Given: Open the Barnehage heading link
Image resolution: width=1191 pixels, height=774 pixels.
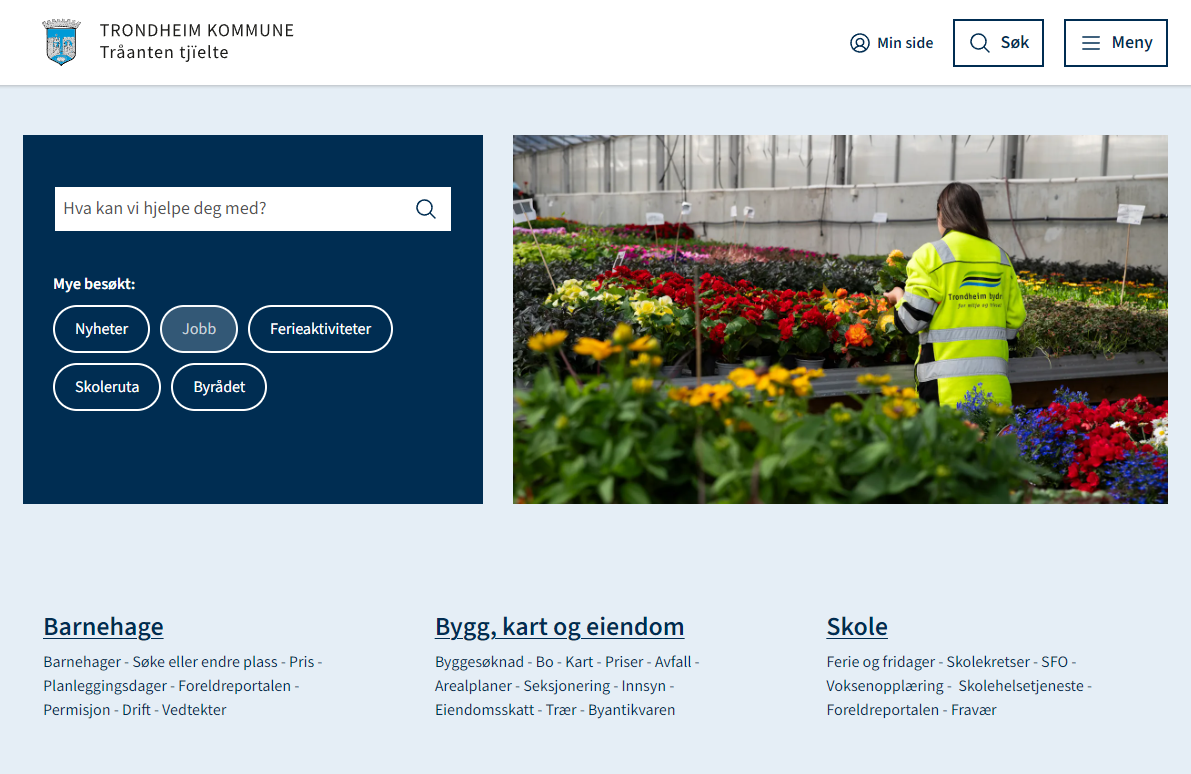Looking at the screenshot, I should click(x=103, y=627).
